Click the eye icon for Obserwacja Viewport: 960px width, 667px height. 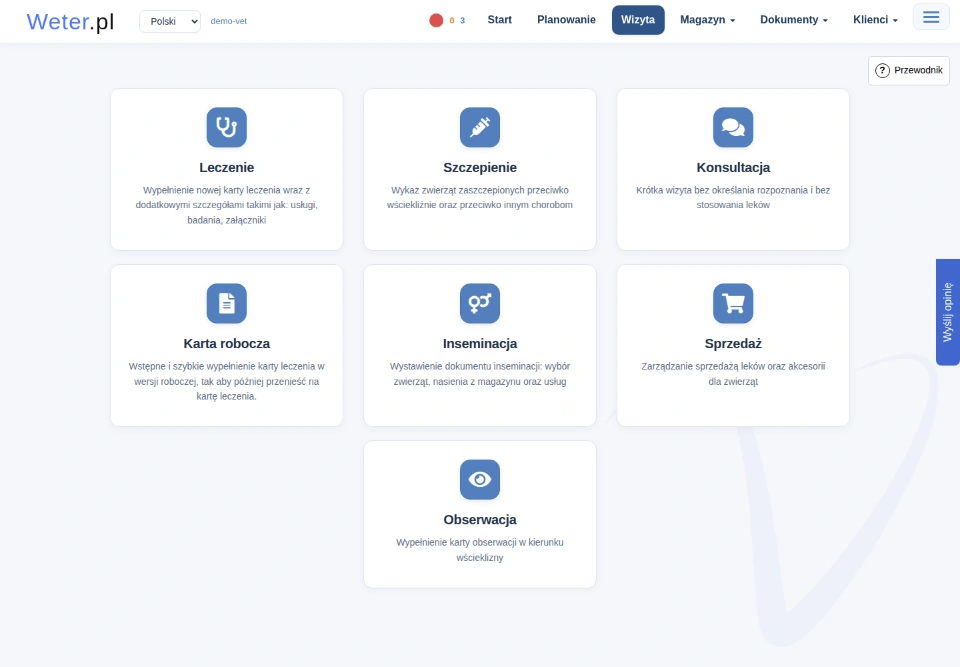480,480
